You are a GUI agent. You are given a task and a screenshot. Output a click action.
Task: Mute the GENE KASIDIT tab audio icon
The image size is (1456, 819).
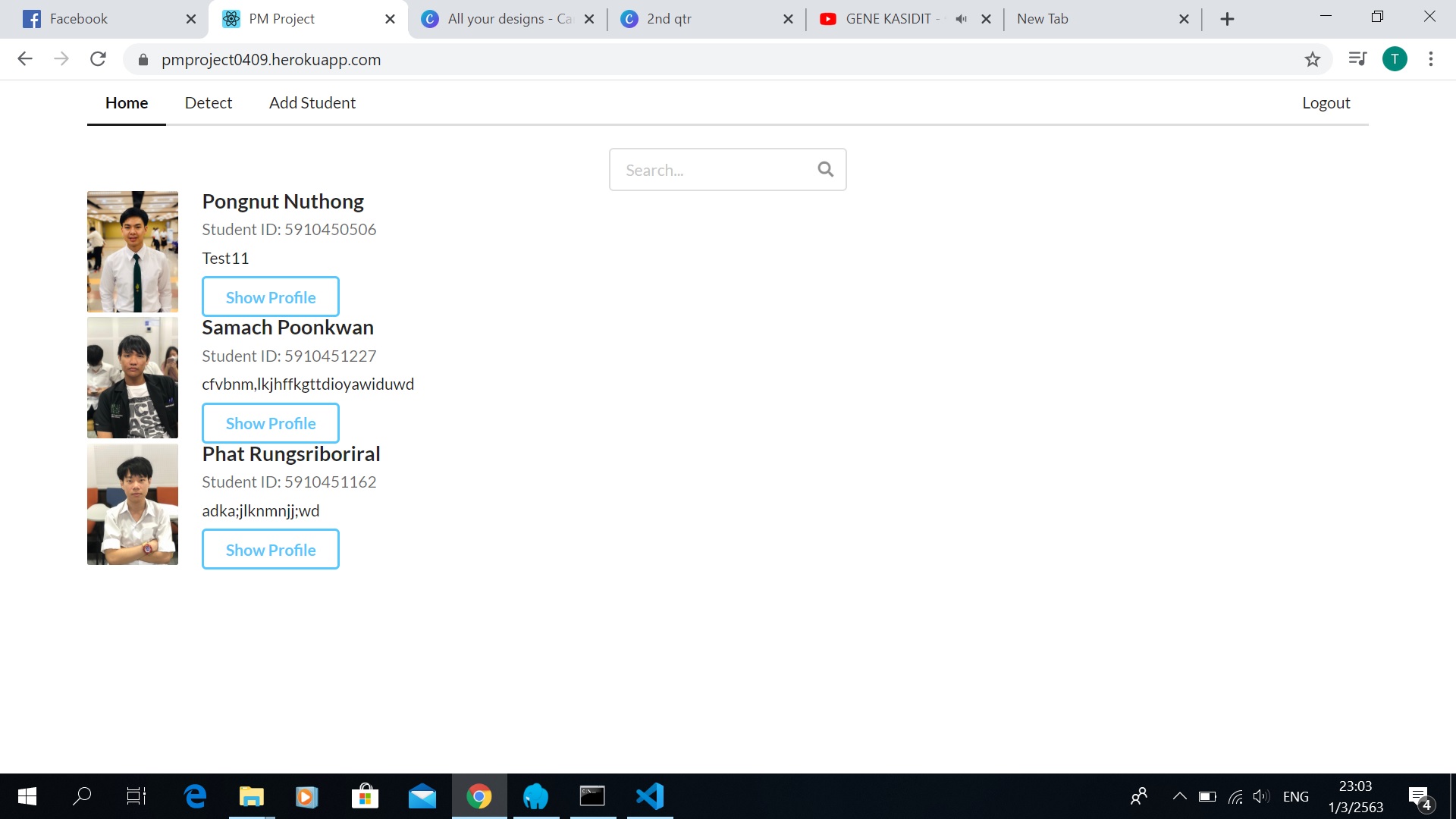(x=962, y=19)
